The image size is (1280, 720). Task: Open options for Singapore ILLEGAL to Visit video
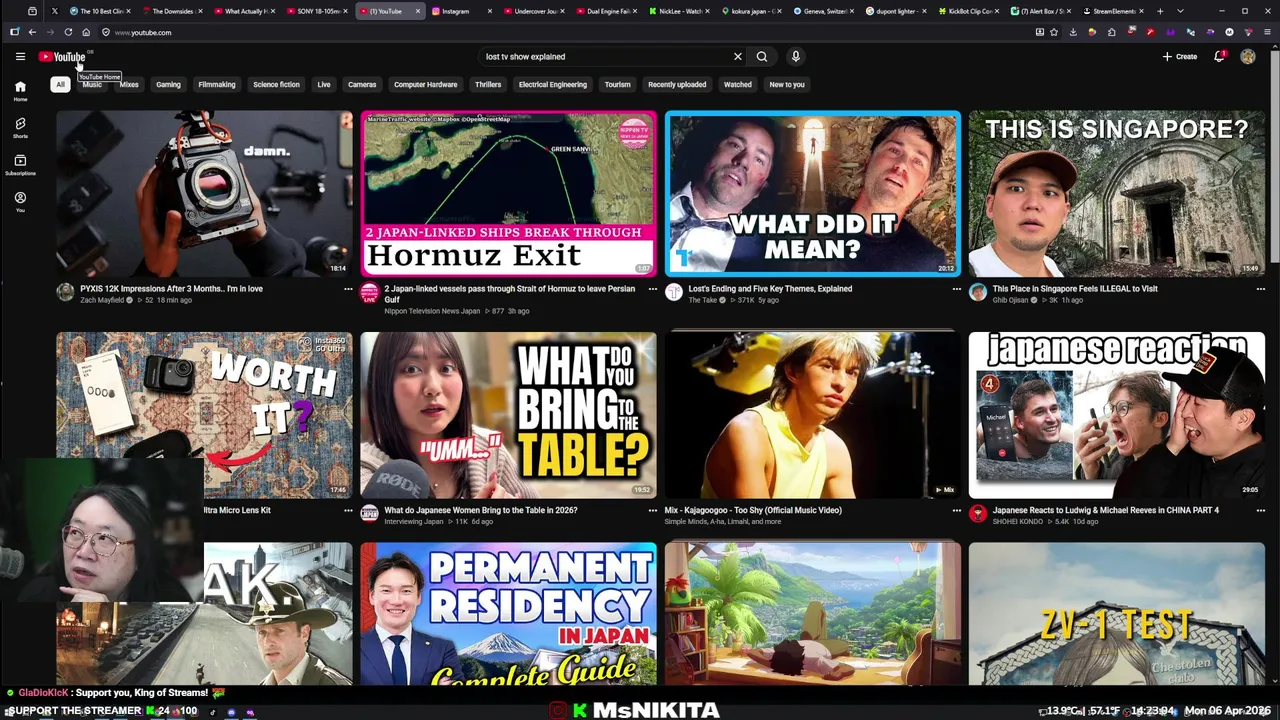point(1260,289)
